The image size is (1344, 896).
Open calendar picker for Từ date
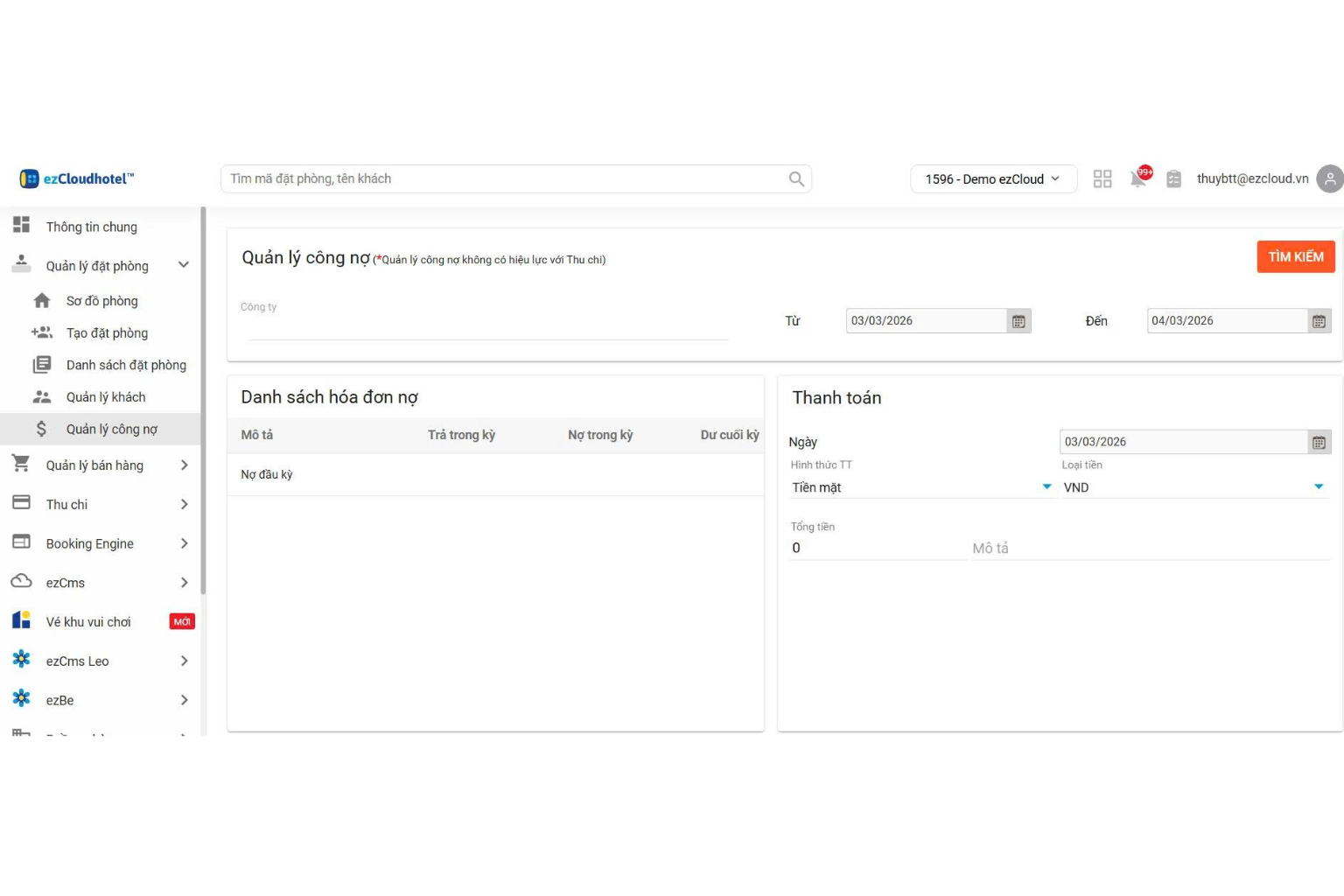click(x=1018, y=321)
